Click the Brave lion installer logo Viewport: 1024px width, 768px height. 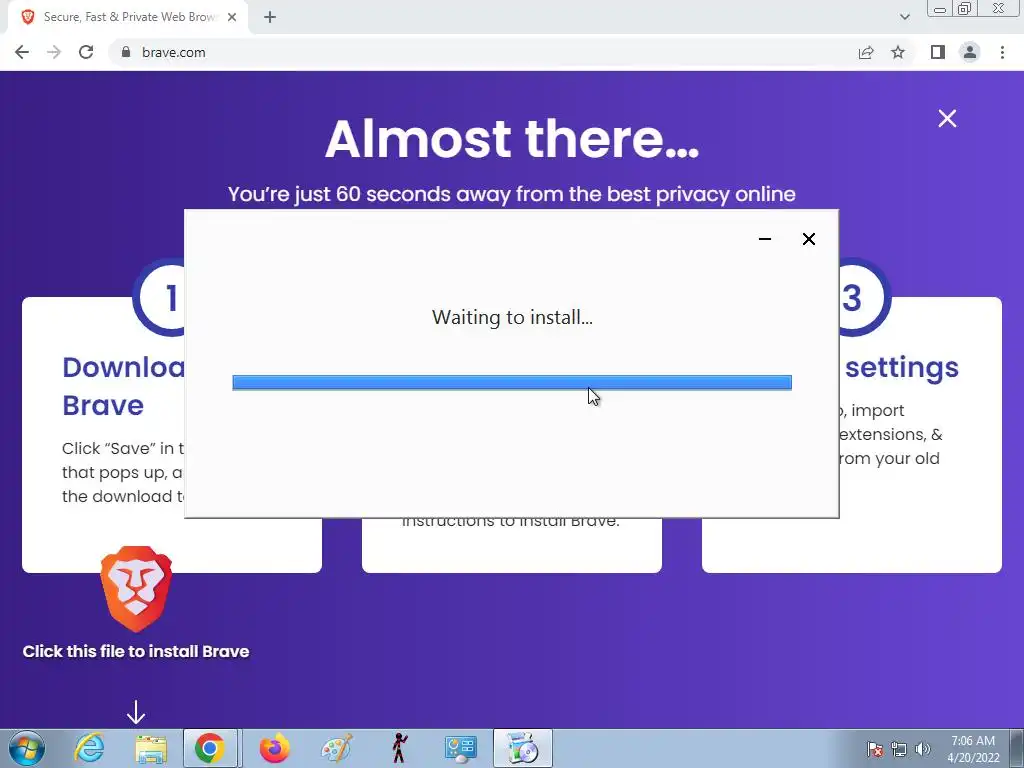[136, 589]
